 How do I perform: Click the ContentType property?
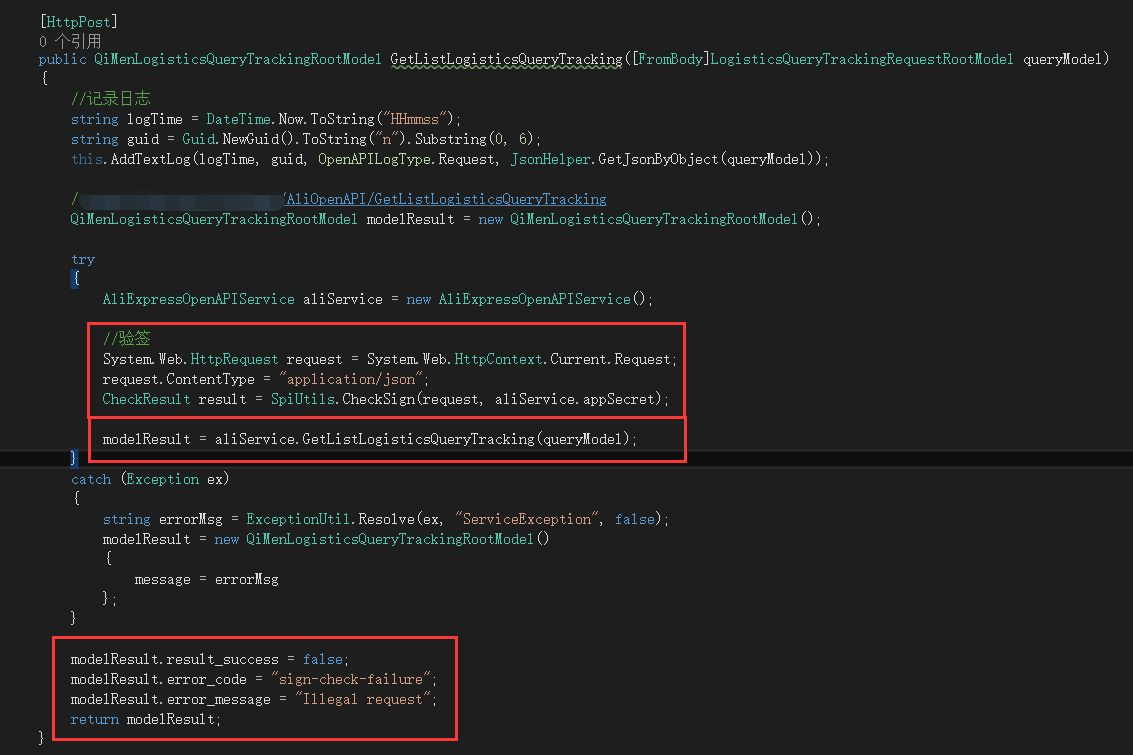[210, 379]
